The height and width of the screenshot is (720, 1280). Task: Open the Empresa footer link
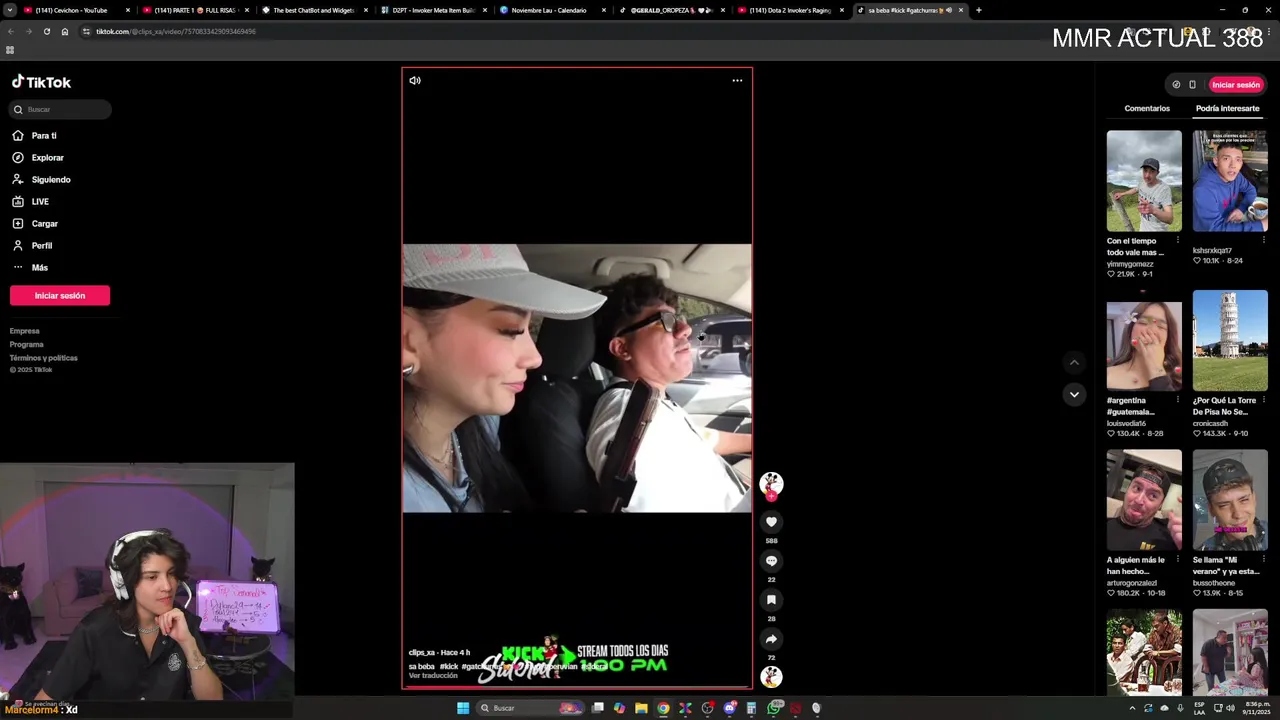[x=25, y=331]
